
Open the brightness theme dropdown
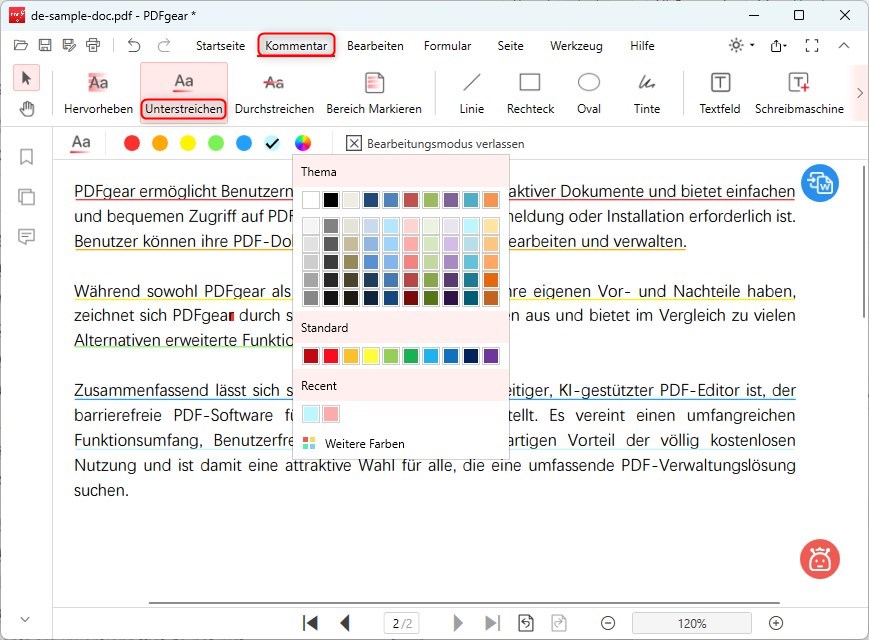742,45
